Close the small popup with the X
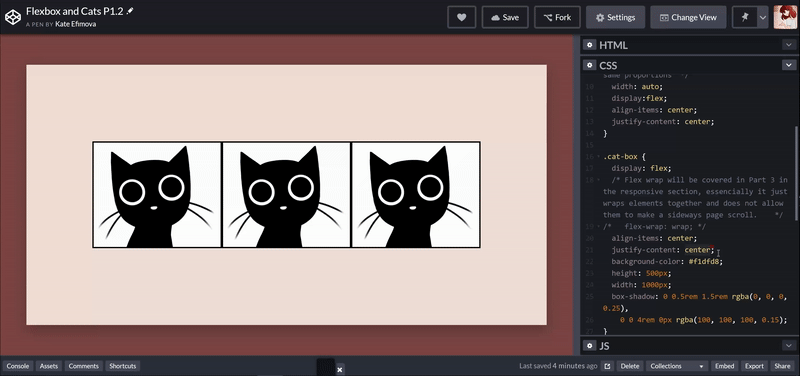Viewport: 800px width, 376px height. (x=339, y=369)
